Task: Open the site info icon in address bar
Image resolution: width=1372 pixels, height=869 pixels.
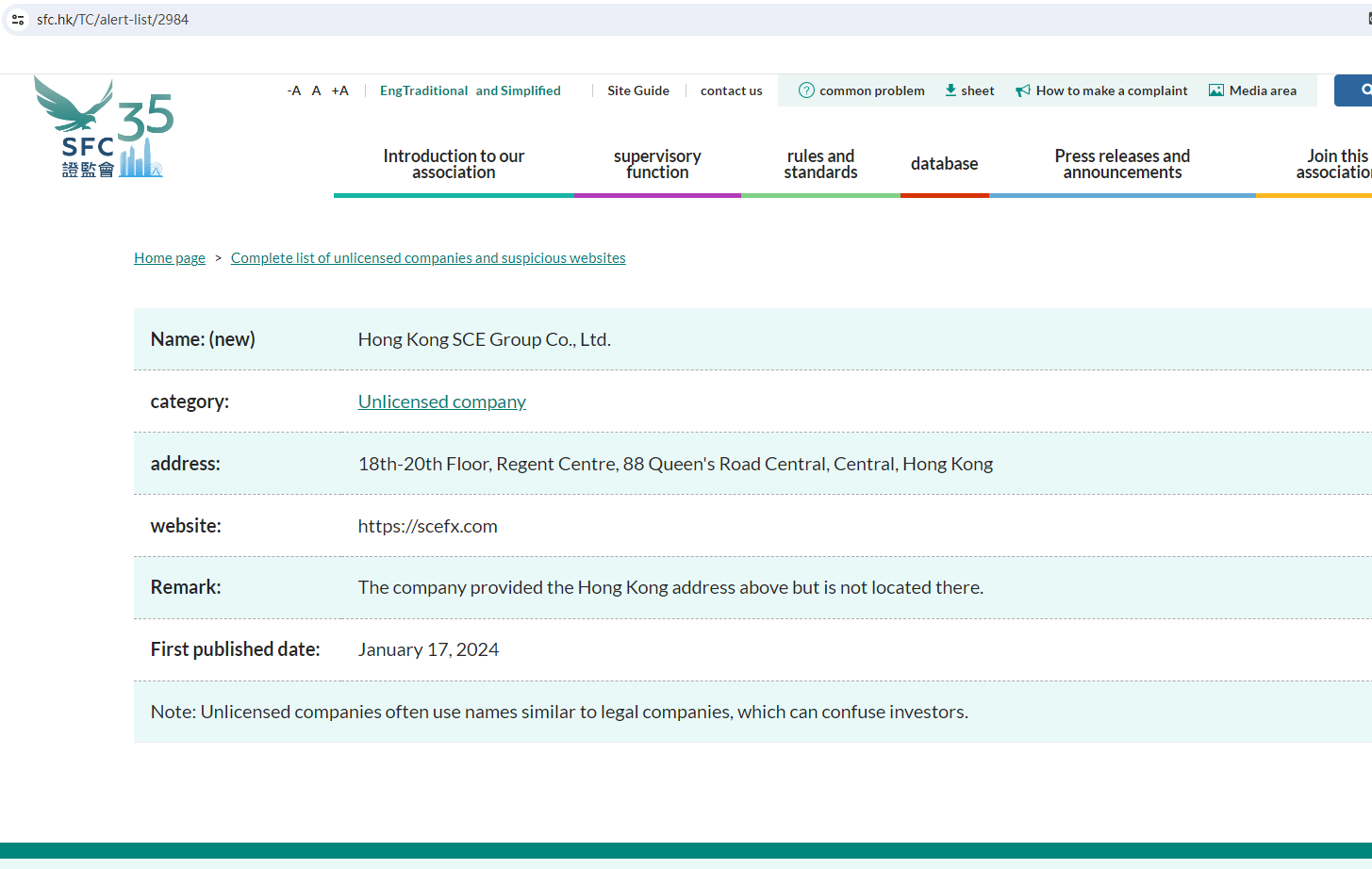Action: click(x=18, y=19)
